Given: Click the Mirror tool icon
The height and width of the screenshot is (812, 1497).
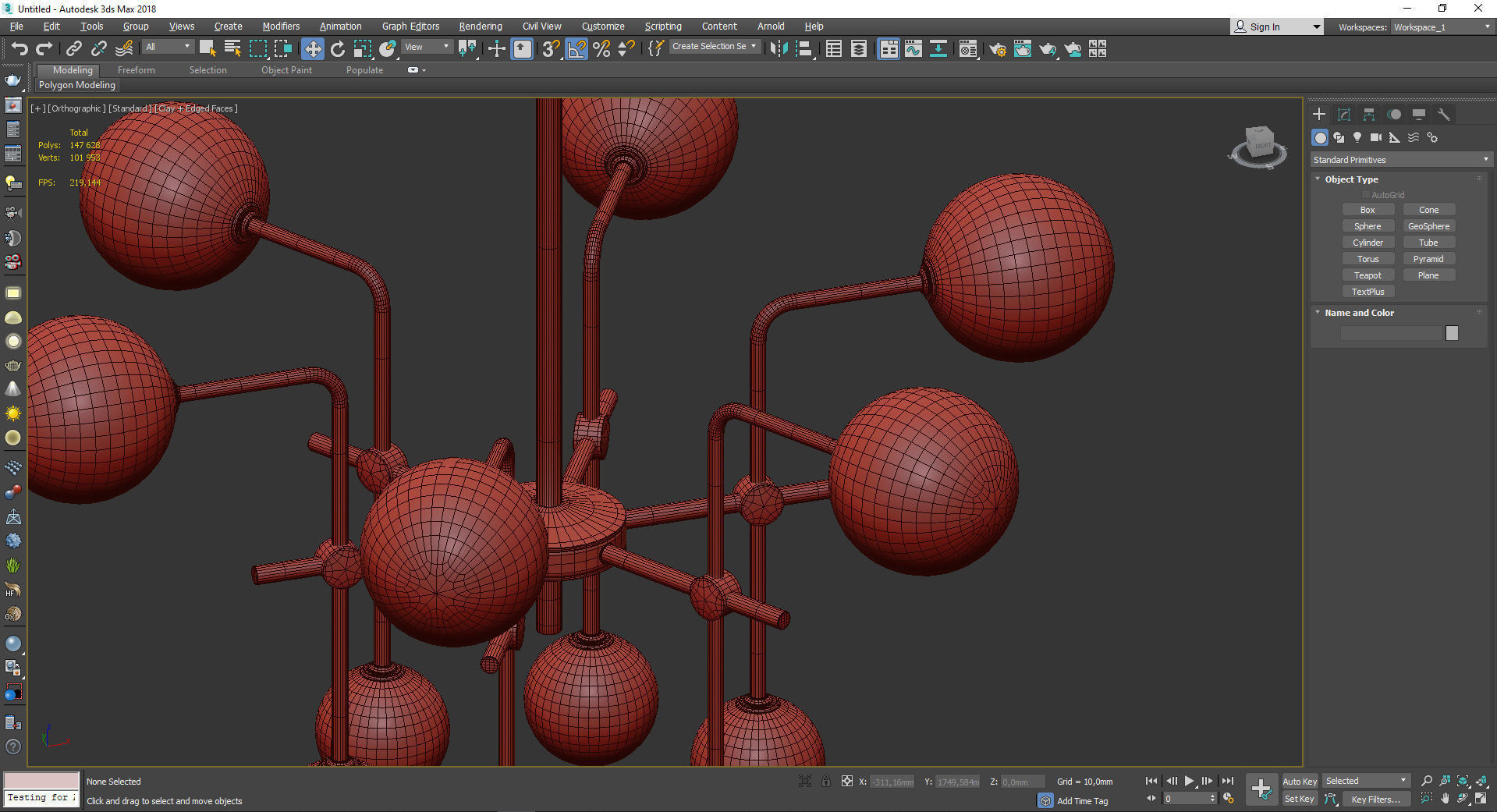Looking at the screenshot, I should [778, 49].
